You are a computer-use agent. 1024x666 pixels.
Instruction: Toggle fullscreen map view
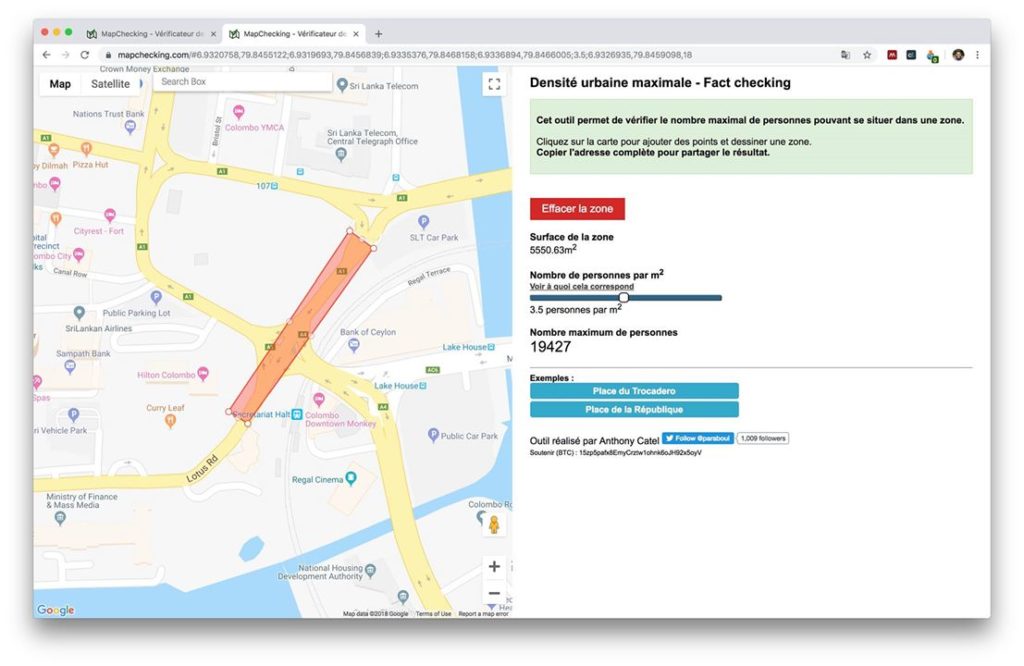point(494,84)
